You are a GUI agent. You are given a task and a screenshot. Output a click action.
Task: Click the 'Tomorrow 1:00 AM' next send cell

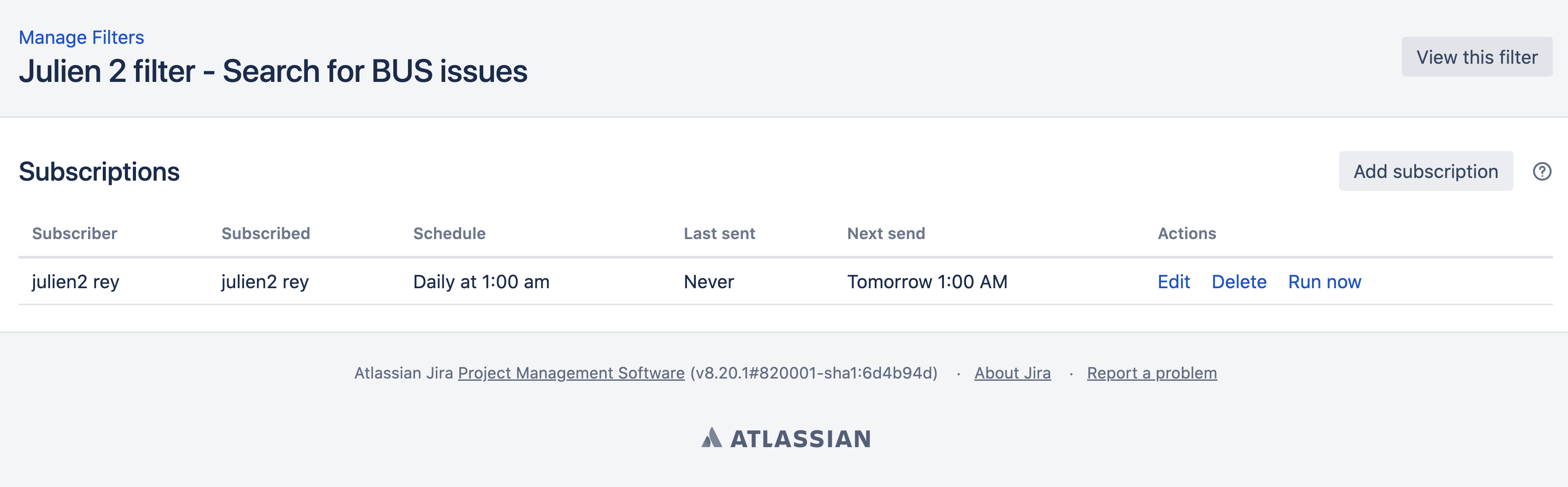927,282
